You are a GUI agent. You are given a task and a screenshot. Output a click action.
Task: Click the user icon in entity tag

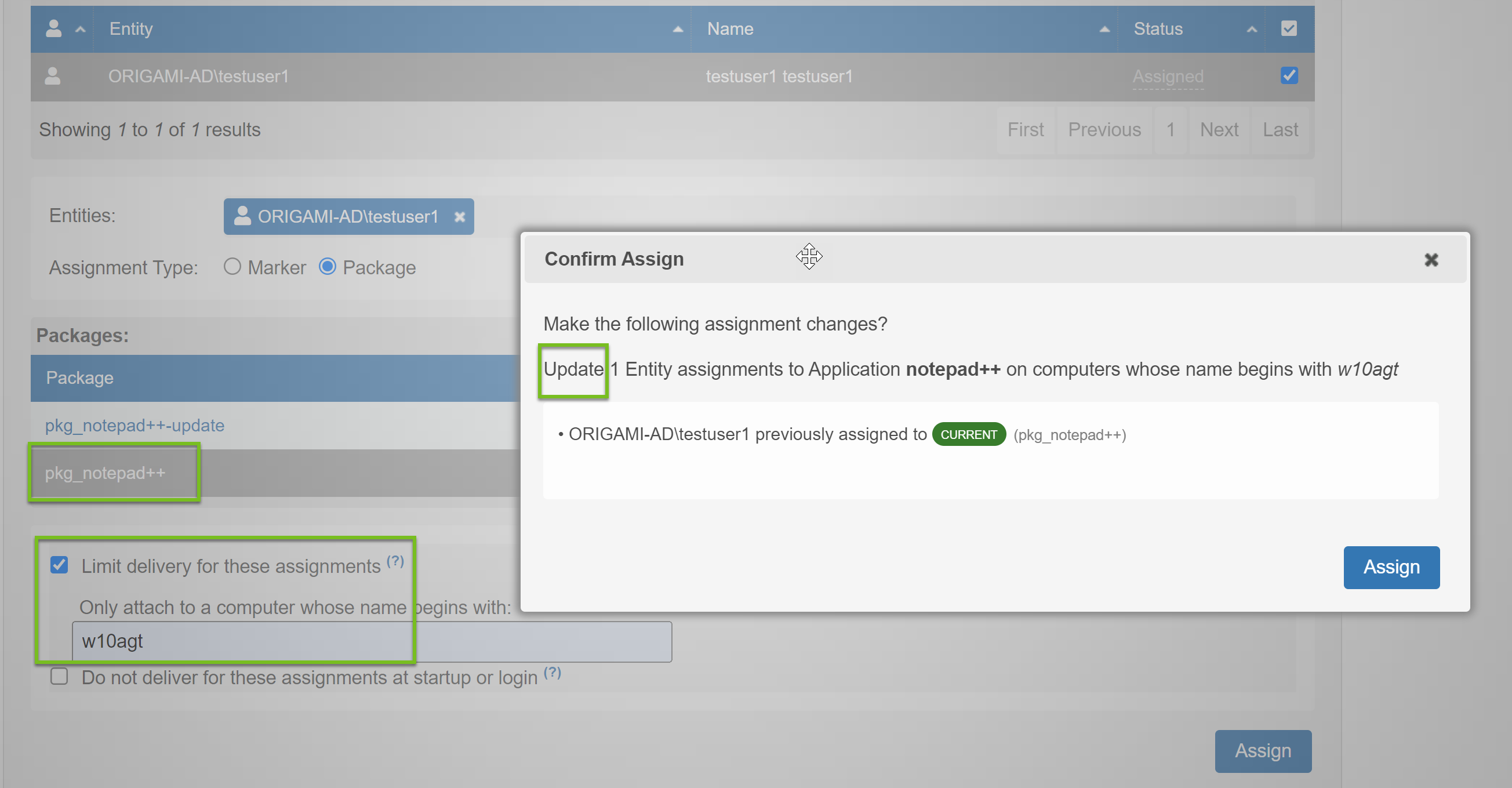point(242,216)
